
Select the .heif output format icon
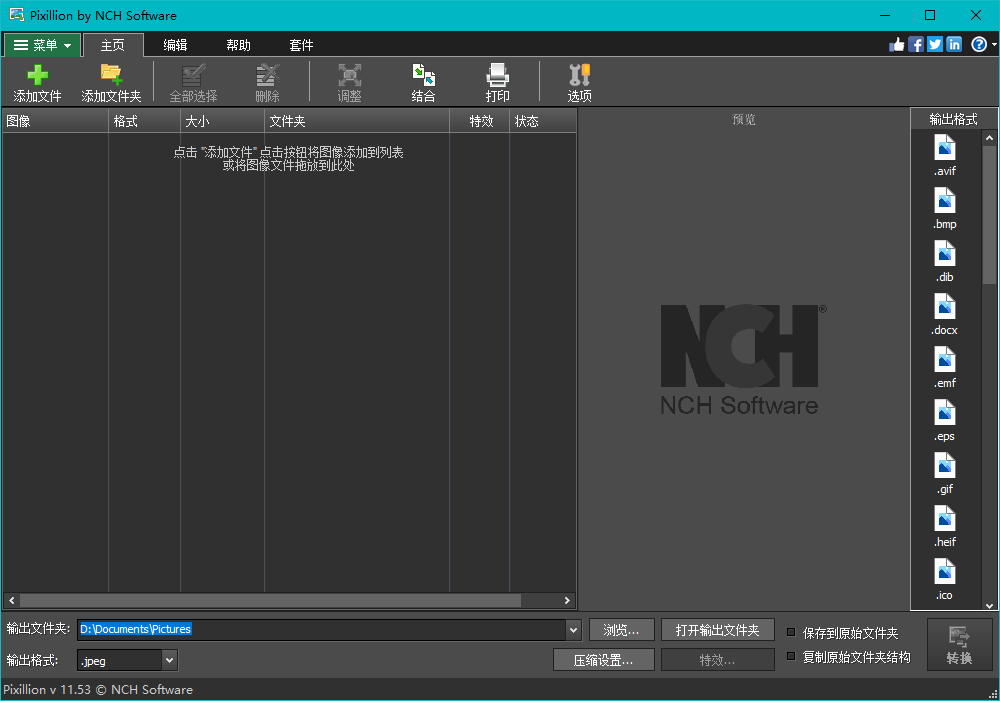coord(945,519)
